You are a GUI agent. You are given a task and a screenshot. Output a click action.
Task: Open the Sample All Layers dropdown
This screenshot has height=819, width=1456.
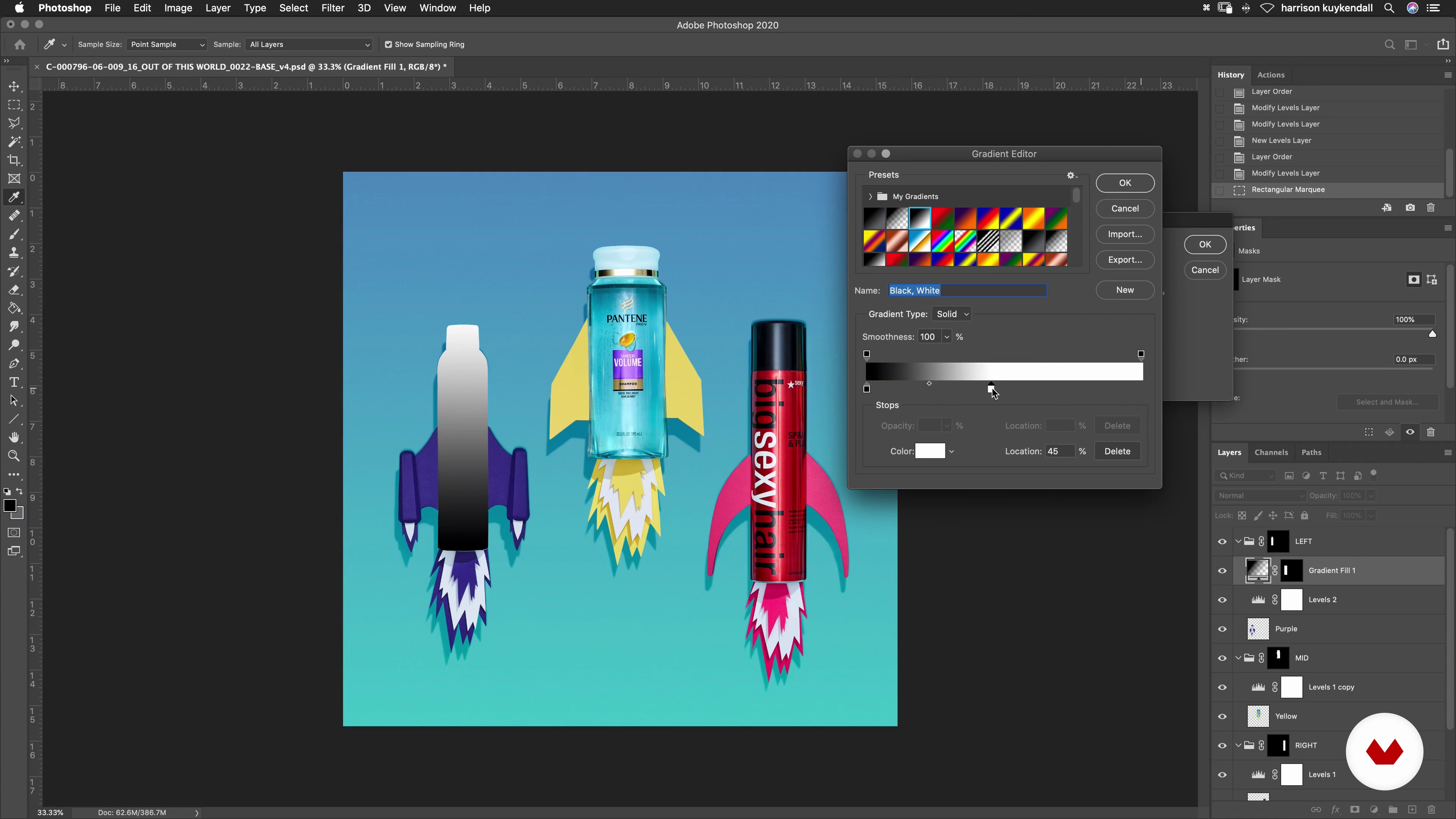pos(309,45)
